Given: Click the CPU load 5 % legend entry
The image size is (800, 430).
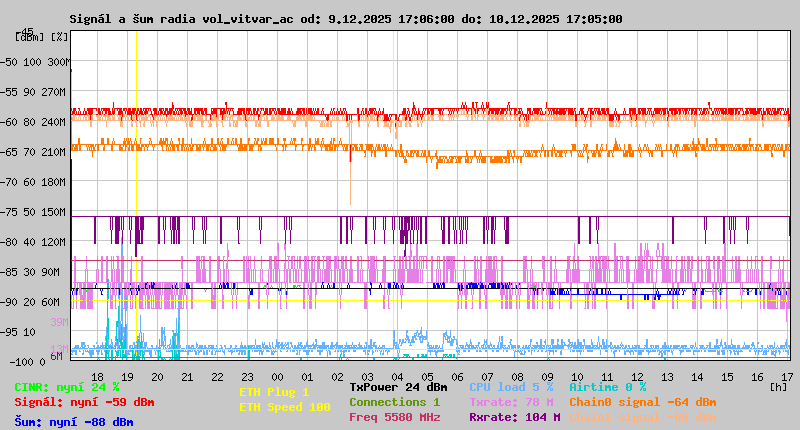Looking at the screenshot, I should click(x=510, y=387).
